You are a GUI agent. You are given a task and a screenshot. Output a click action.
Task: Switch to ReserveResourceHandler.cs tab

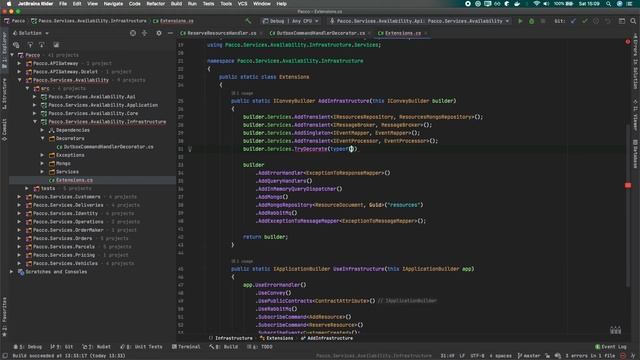point(221,33)
